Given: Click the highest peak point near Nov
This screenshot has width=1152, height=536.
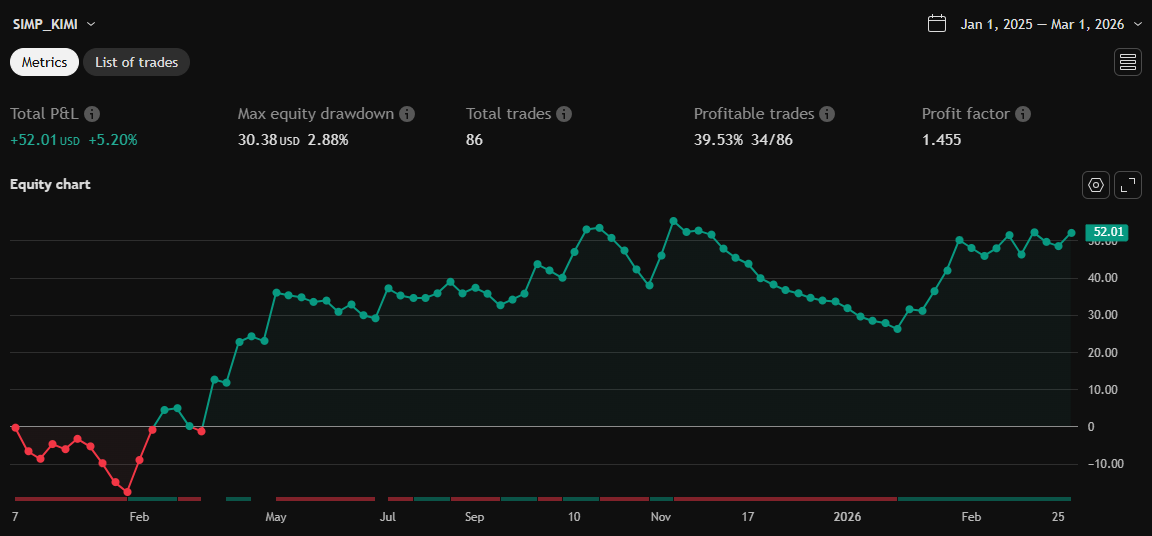Looking at the screenshot, I should [x=673, y=221].
